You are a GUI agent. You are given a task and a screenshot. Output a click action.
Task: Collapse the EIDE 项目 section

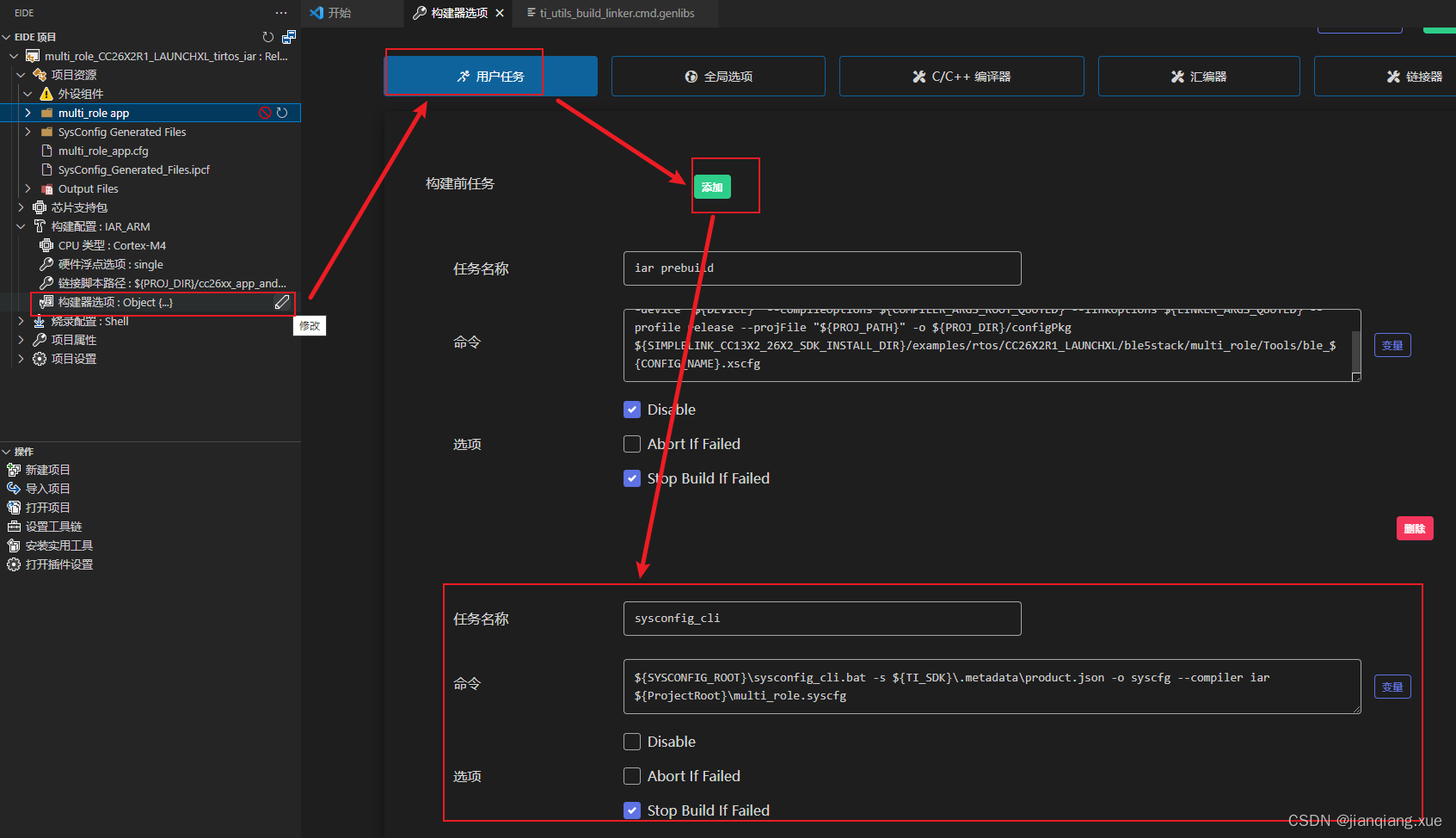point(7,37)
